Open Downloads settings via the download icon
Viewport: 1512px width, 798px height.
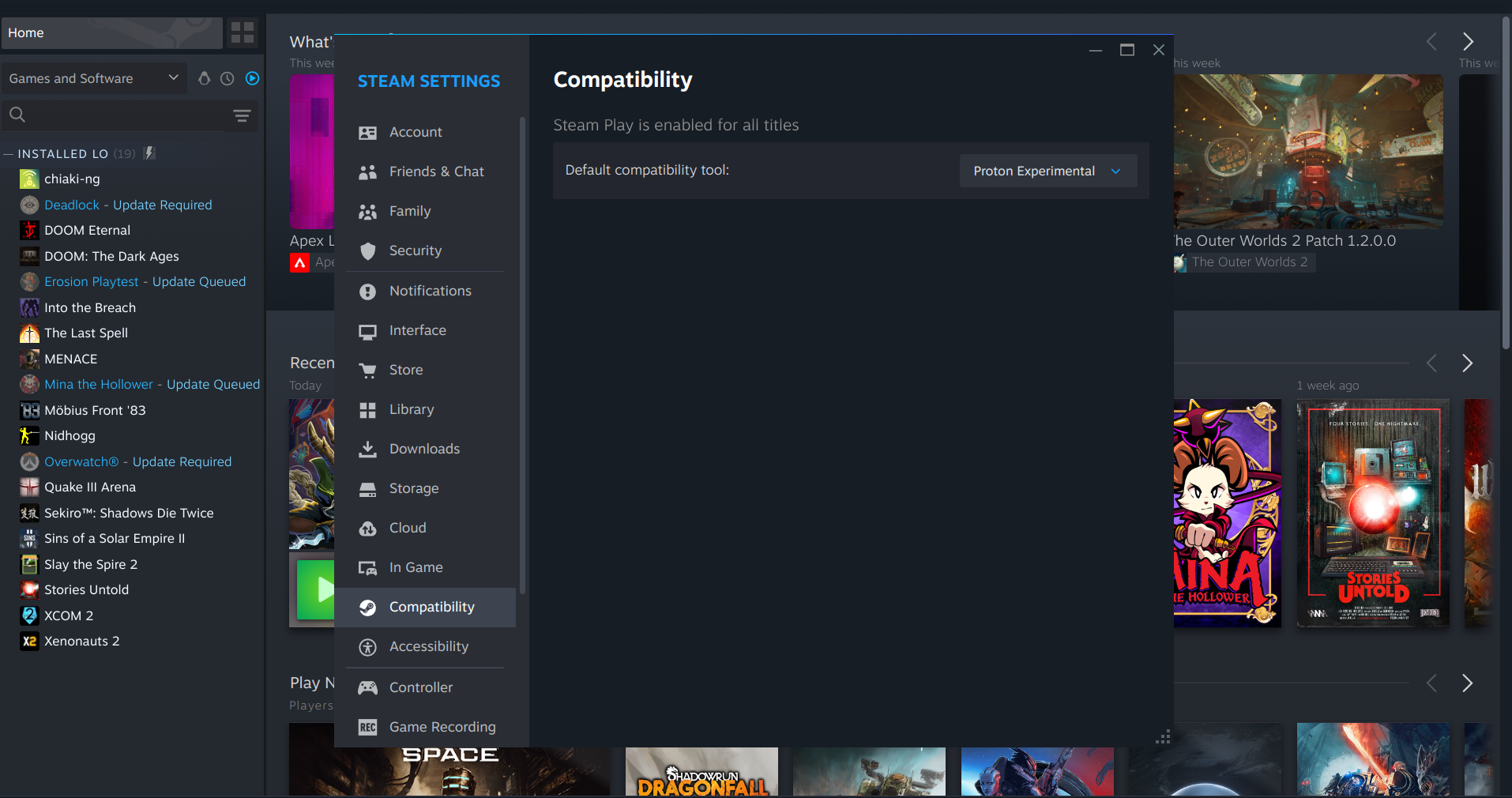pos(367,450)
